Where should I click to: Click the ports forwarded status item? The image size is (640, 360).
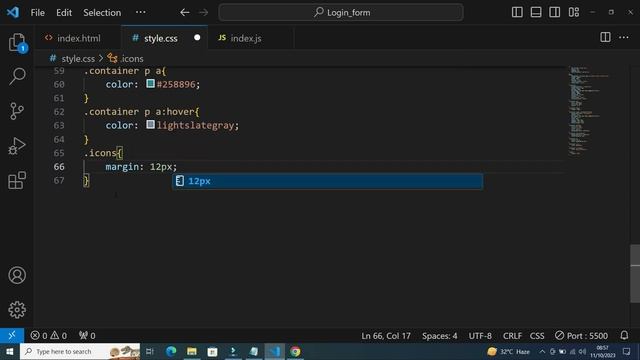click(x=87, y=336)
